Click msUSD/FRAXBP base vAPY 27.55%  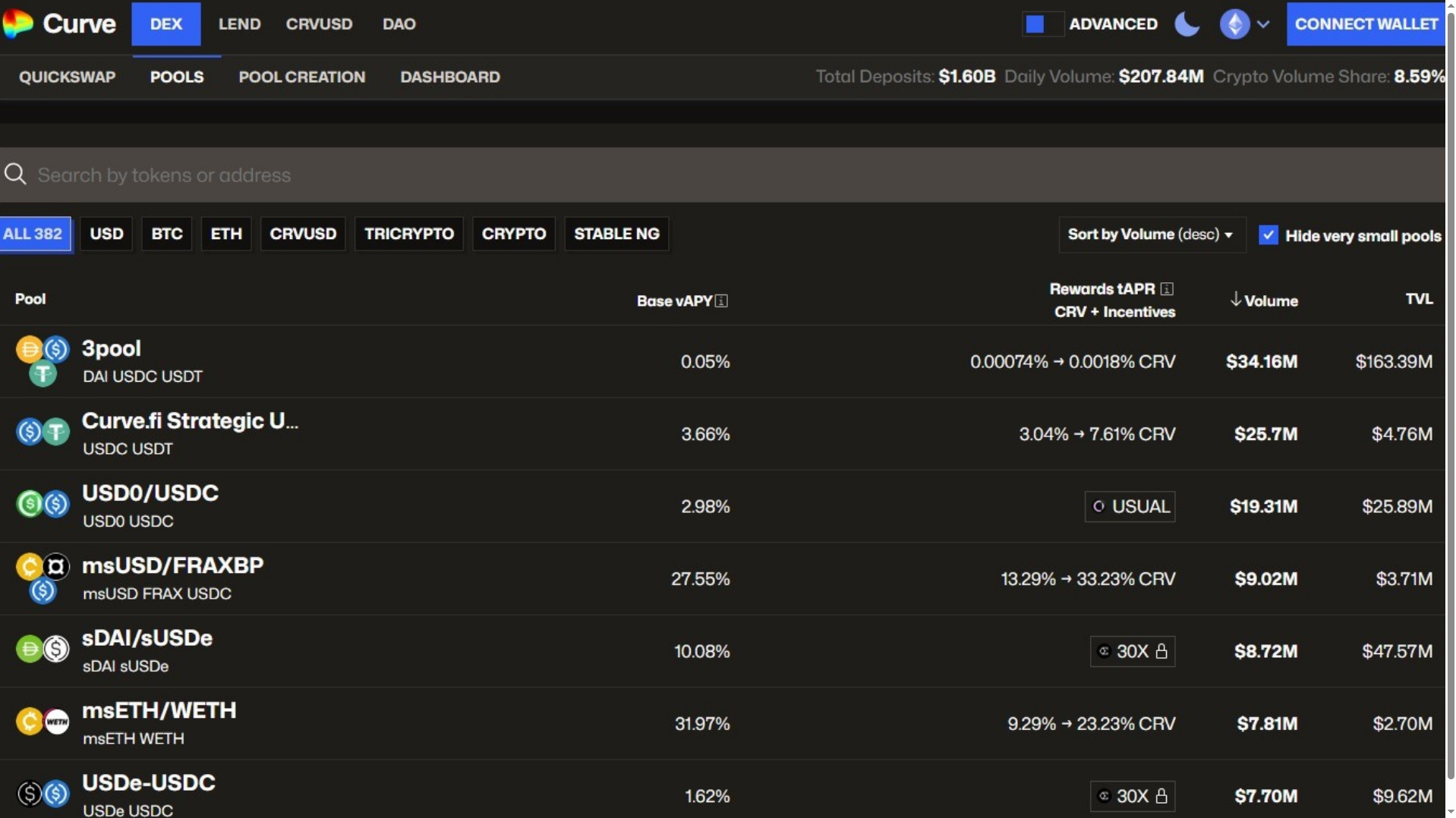700,579
